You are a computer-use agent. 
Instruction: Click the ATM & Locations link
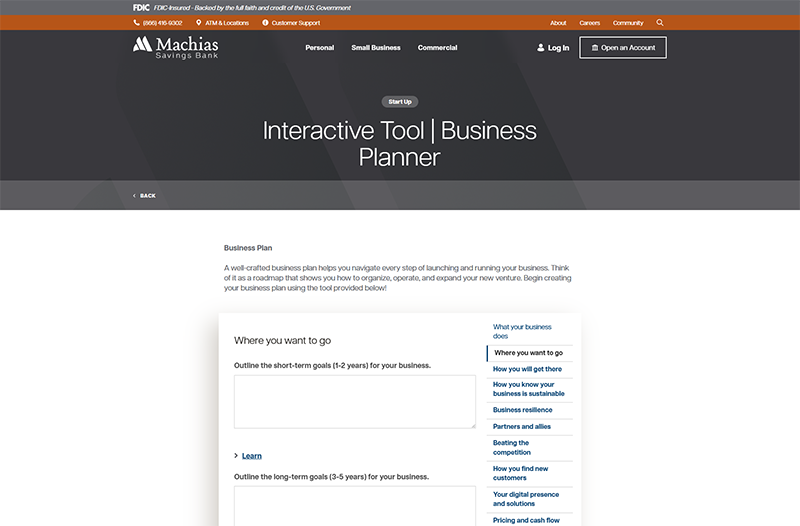(x=227, y=23)
